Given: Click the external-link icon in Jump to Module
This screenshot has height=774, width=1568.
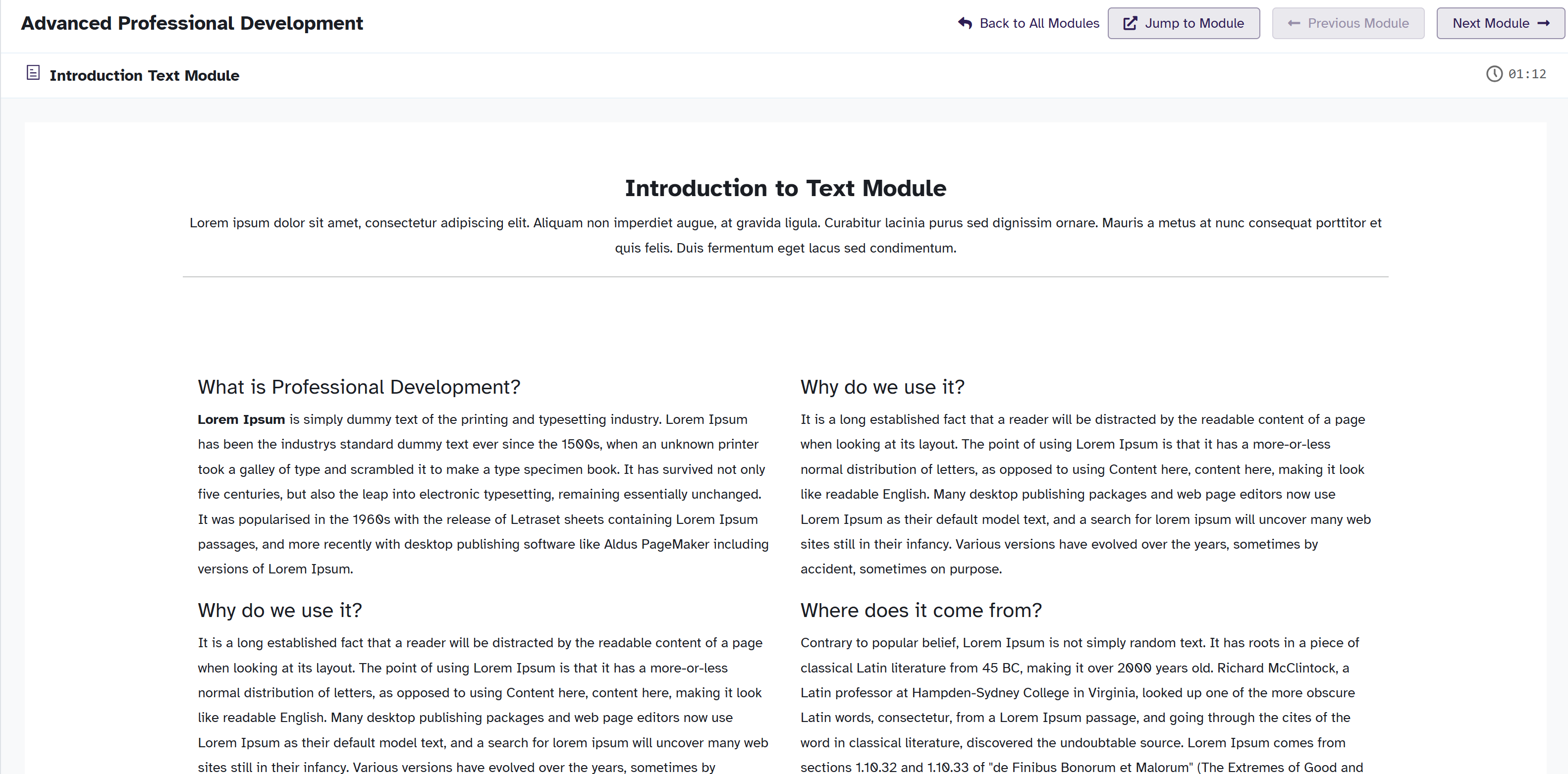Looking at the screenshot, I should 1130,23.
